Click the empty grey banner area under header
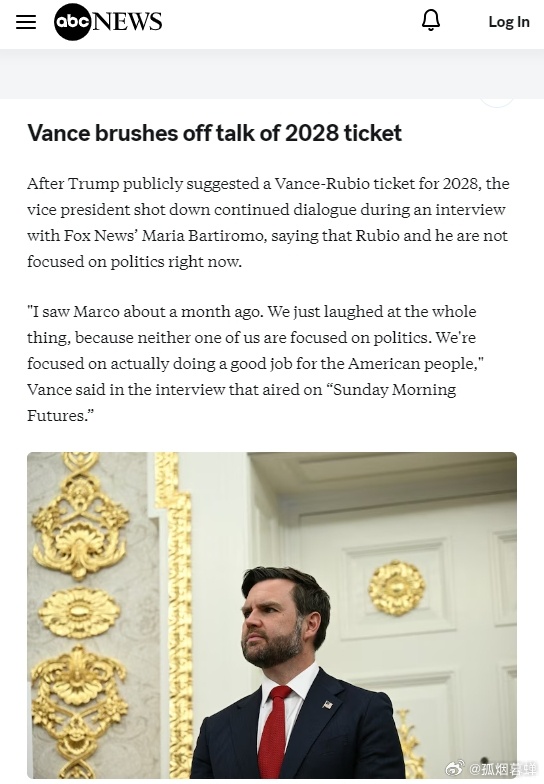Screen dimensions: 544x784 [x=272, y=74]
